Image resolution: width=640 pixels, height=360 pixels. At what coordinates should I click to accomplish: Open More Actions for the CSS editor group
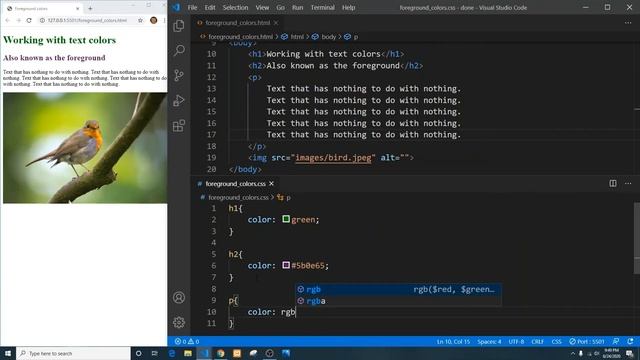[x=628, y=183]
